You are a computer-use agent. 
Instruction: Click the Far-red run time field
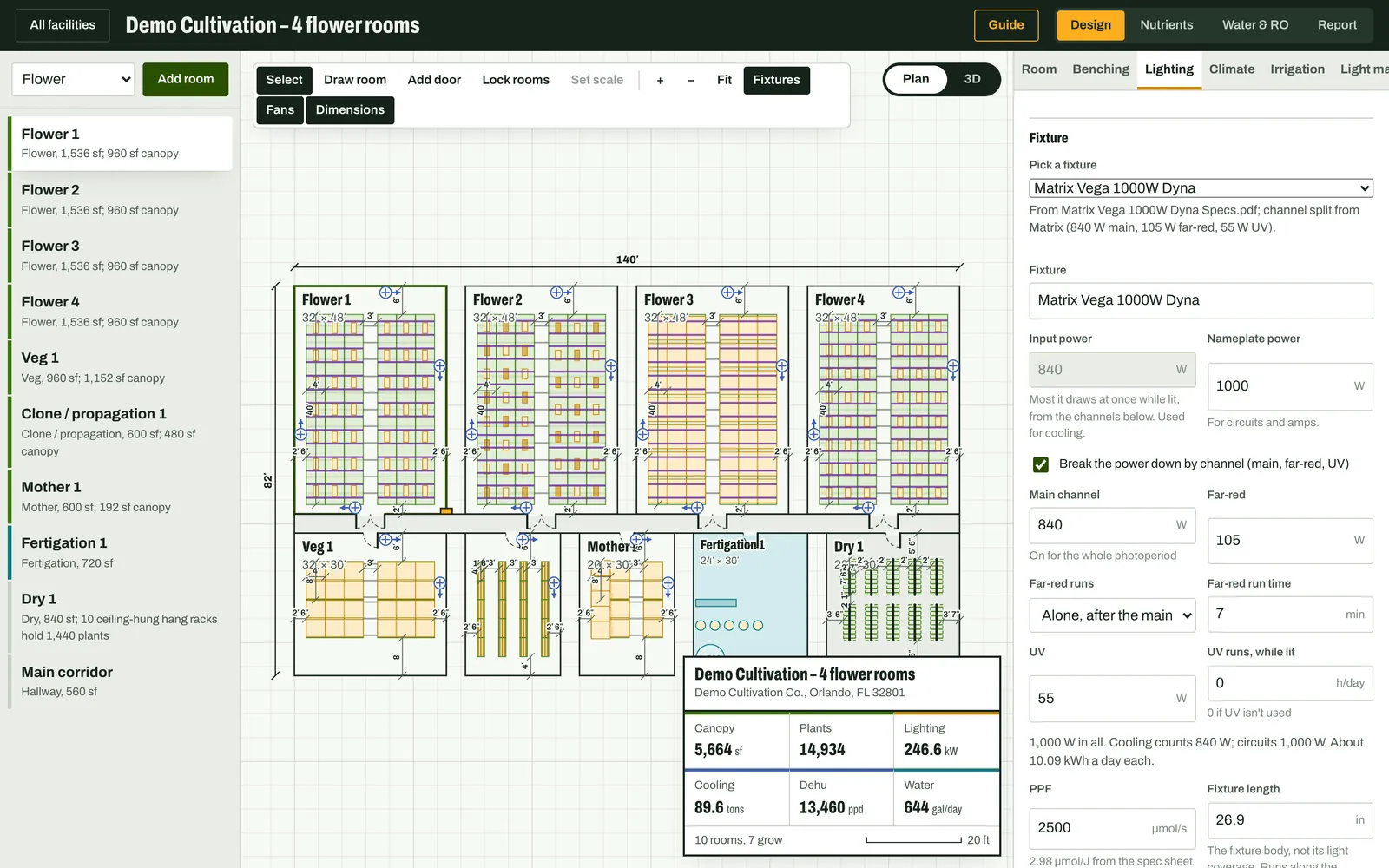pos(1290,614)
